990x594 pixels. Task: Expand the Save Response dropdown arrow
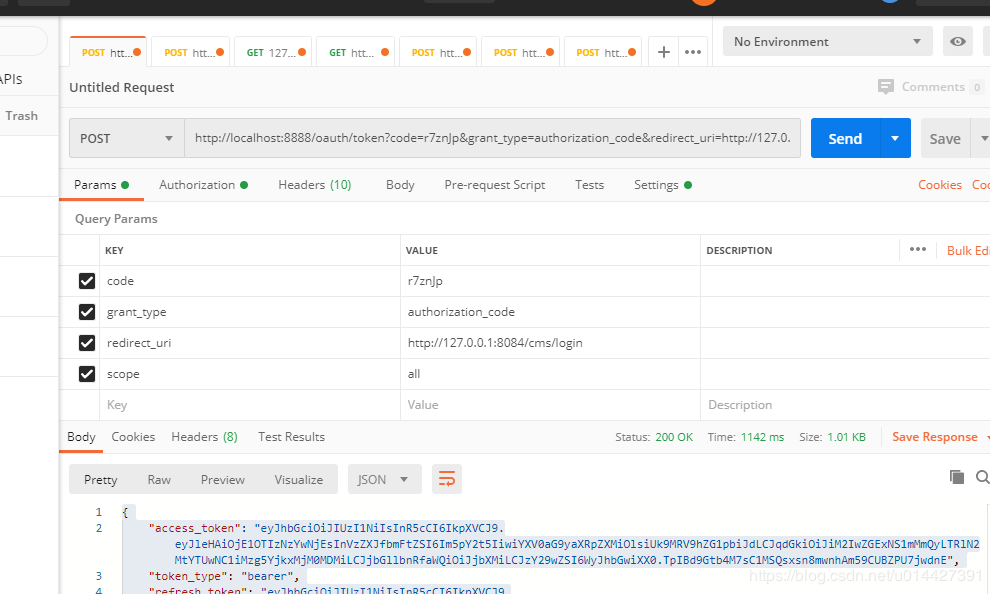(x=985, y=436)
